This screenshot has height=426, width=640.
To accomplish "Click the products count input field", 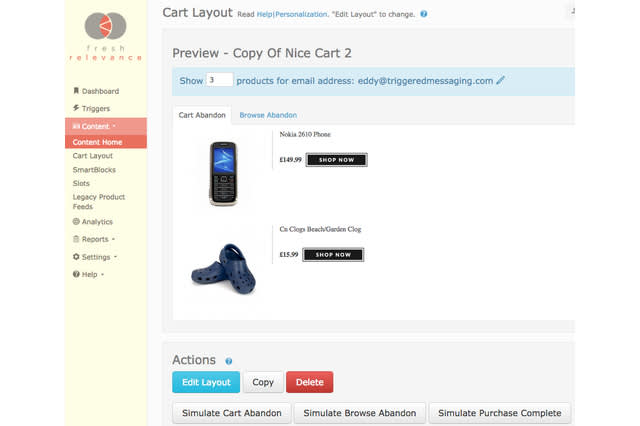I will (x=220, y=80).
